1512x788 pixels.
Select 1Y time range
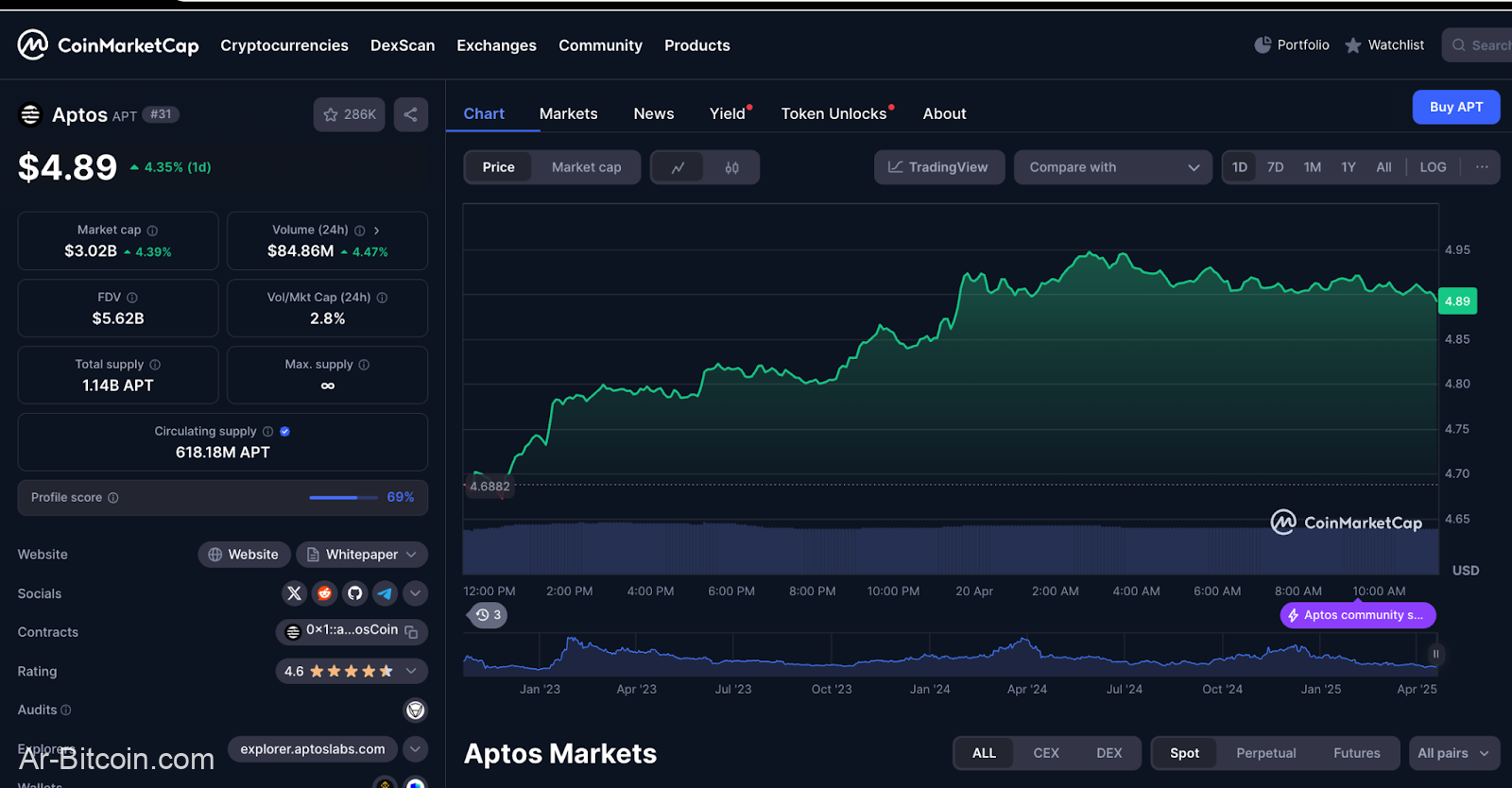pos(1349,167)
